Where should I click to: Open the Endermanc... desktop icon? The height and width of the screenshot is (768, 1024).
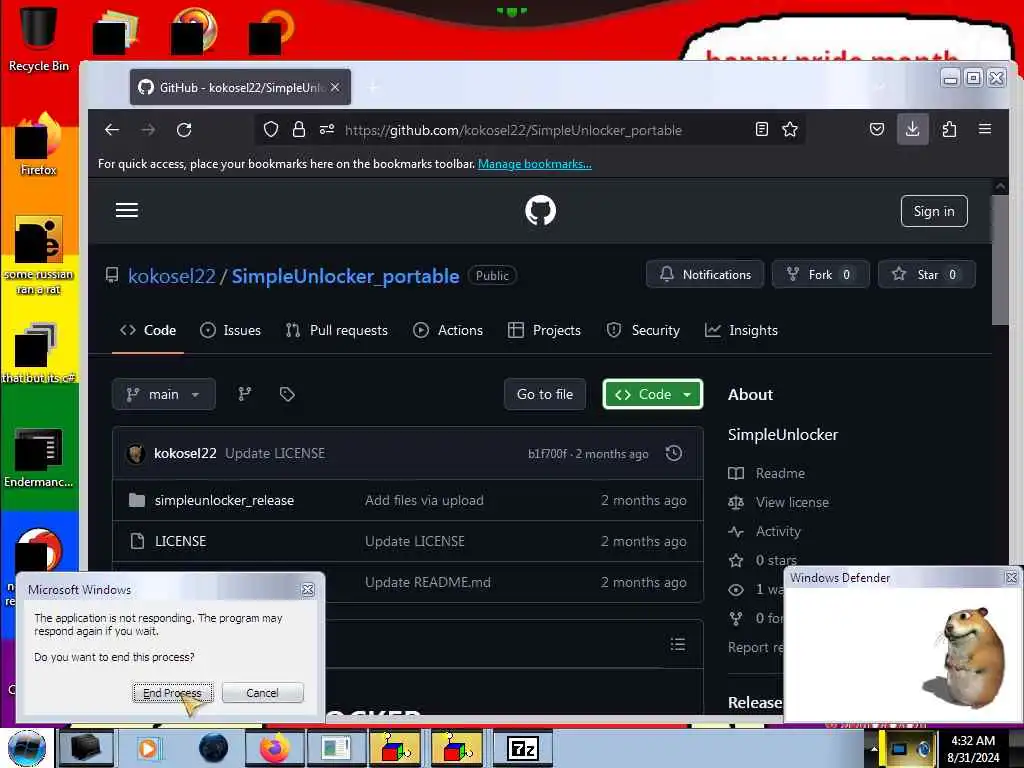(x=39, y=458)
